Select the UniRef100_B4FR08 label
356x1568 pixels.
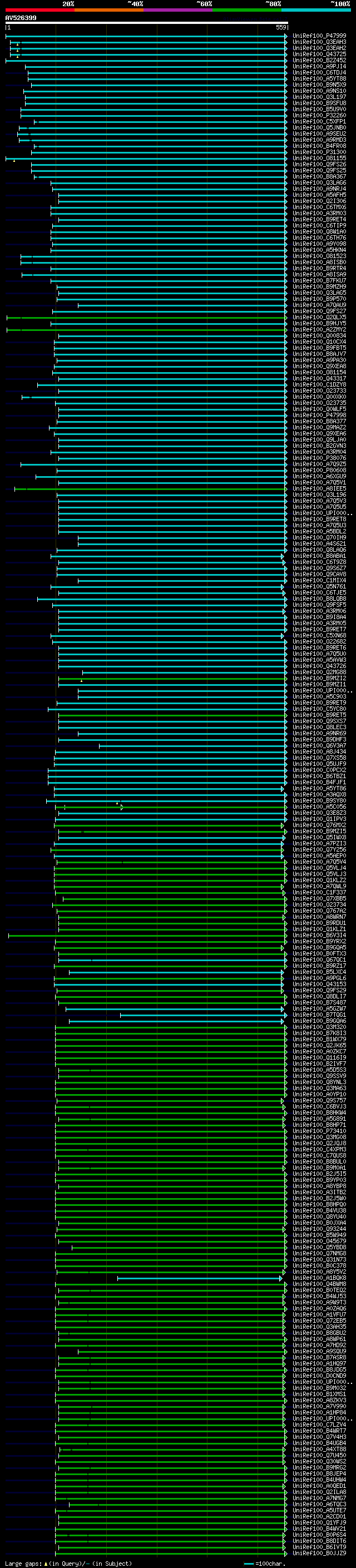coord(319,146)
